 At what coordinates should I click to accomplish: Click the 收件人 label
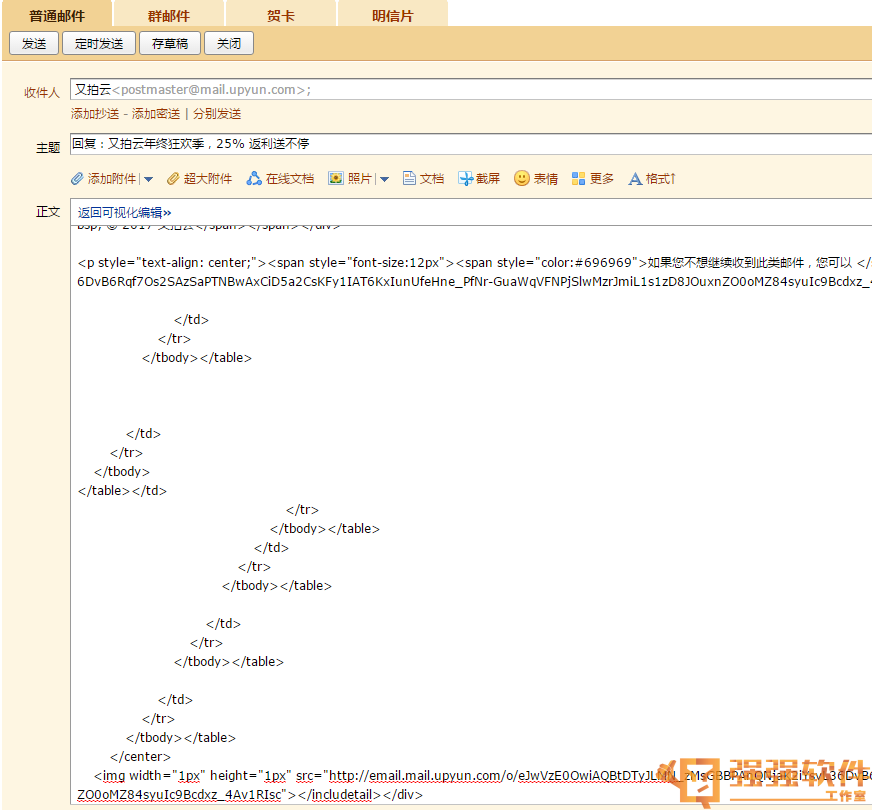pos(42,92)
